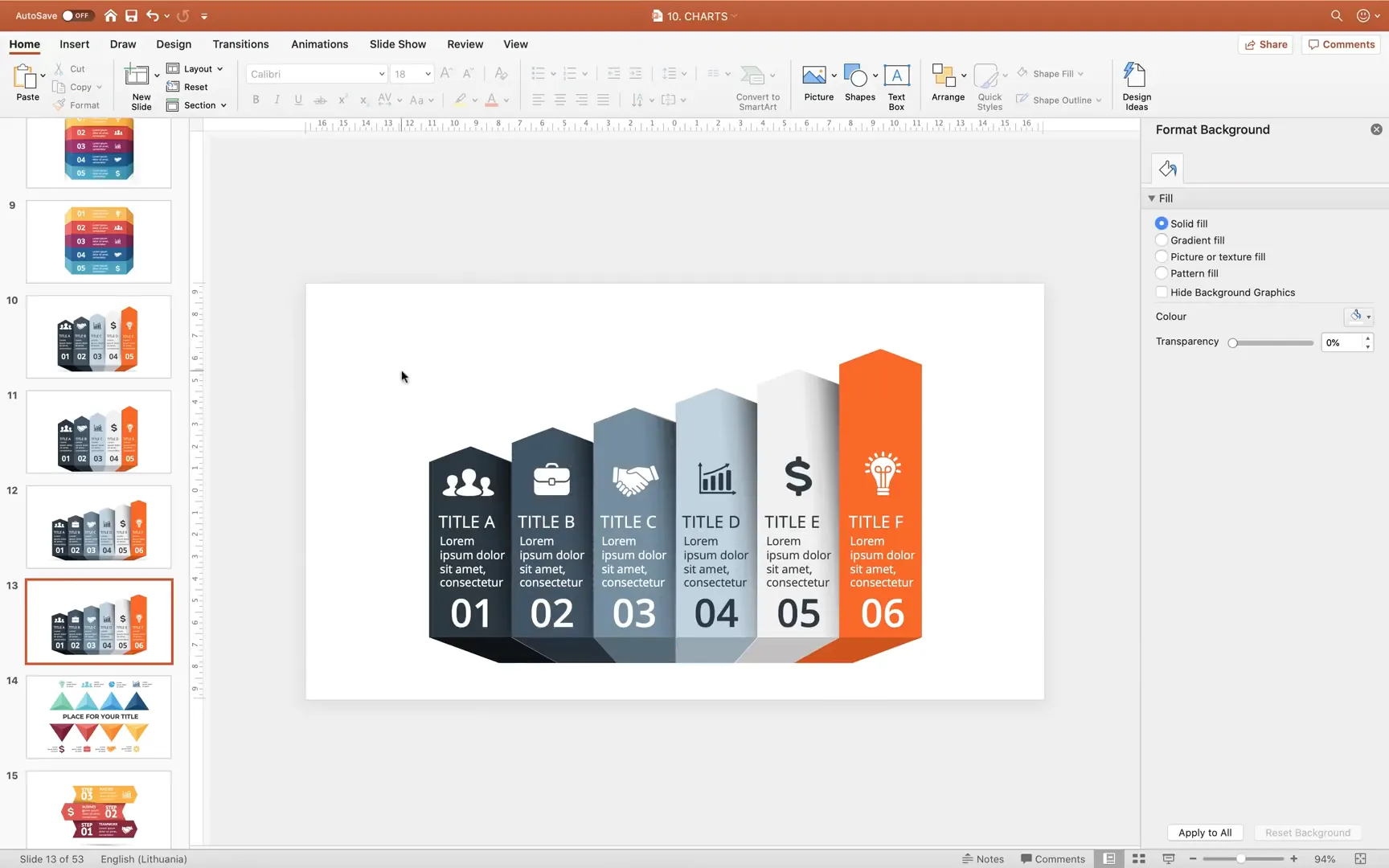Open Shape Fill options
Viewport: 1389px width, 868px height.
1051,73
